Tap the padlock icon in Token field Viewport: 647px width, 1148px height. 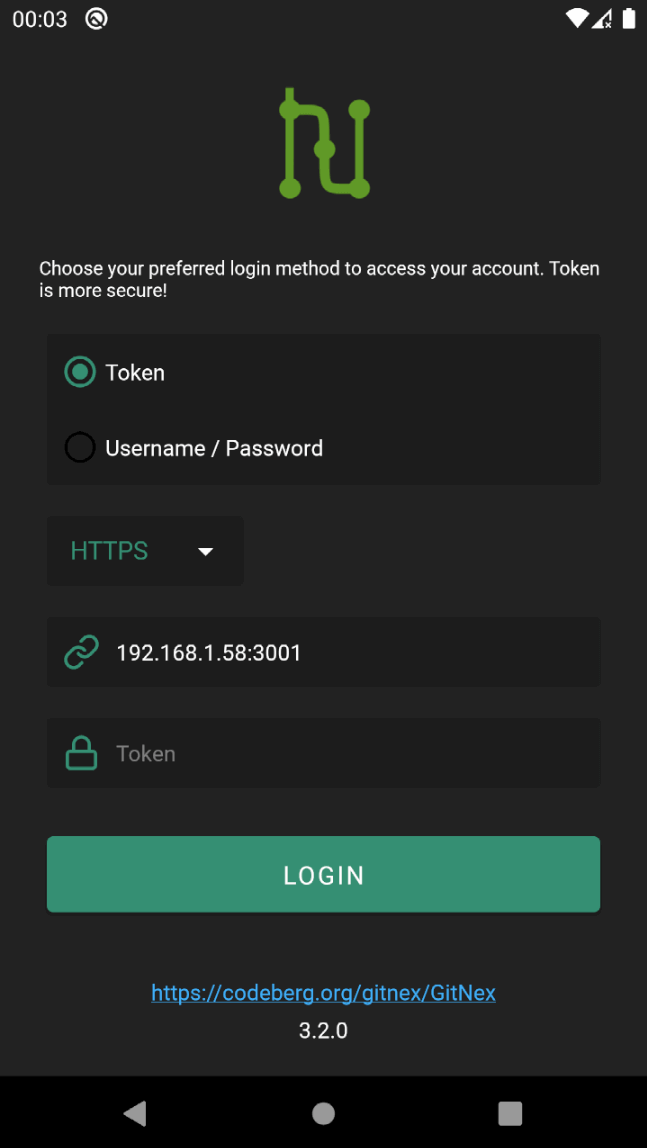(81, 753)
